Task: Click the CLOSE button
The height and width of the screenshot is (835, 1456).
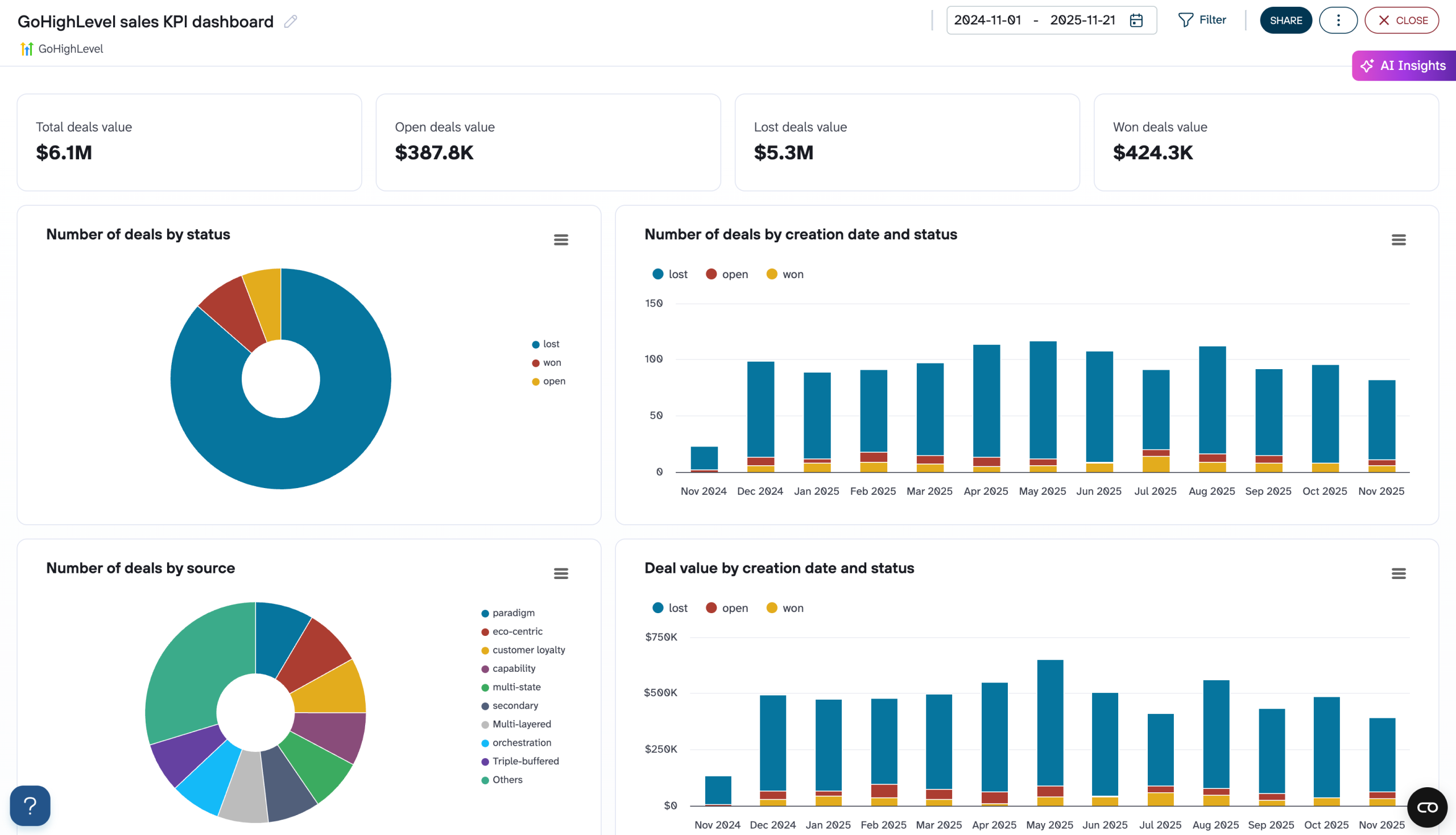Action: [x=1401, y=19]
